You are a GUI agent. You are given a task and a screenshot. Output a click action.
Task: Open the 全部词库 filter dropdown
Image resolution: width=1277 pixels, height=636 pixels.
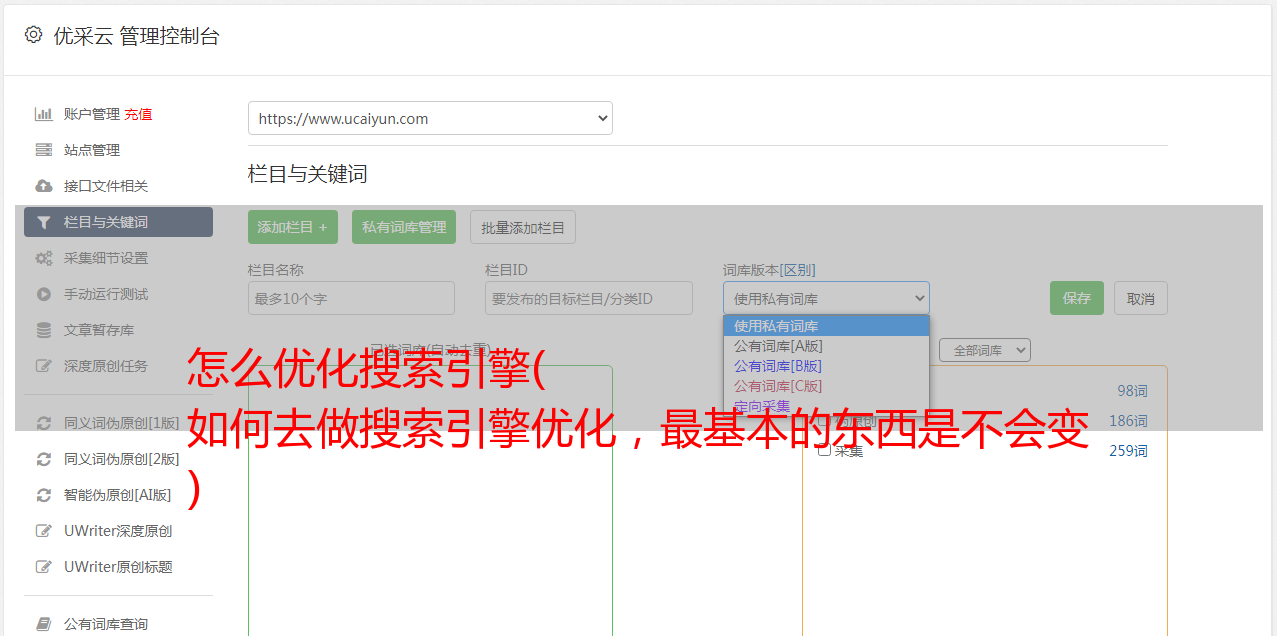coord(985,350)
